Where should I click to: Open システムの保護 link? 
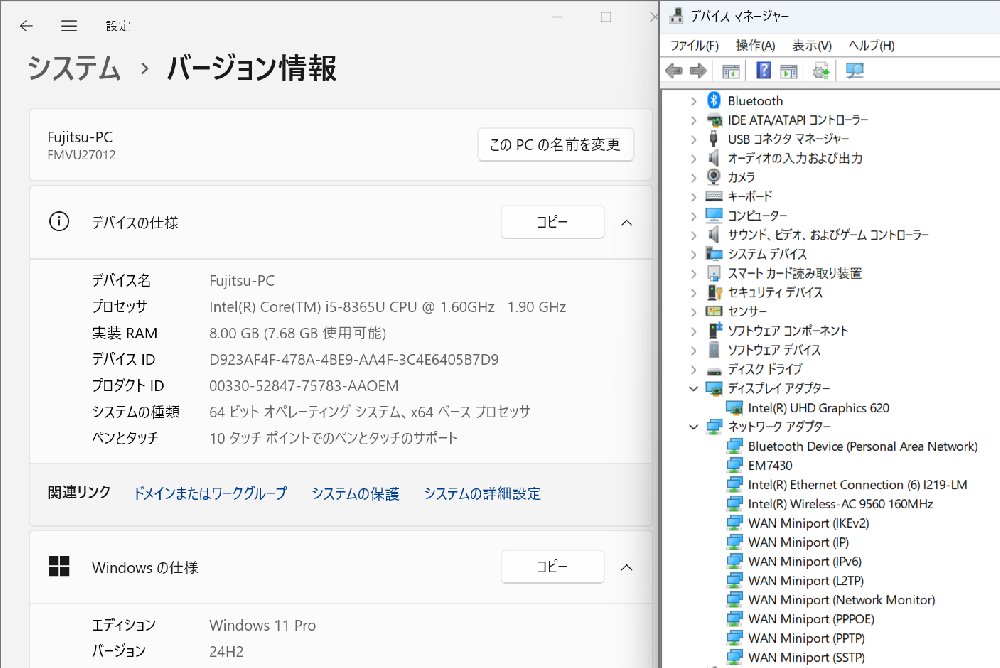click(355, 493)
